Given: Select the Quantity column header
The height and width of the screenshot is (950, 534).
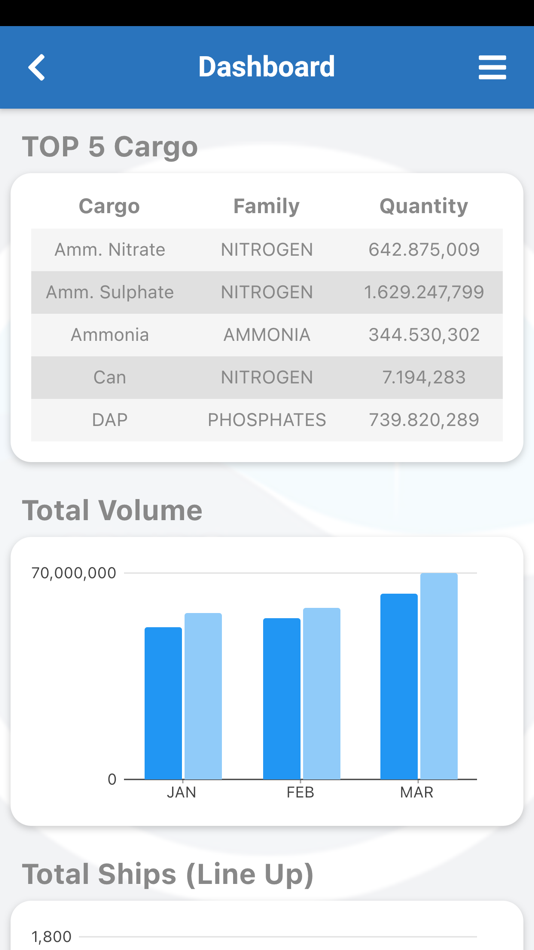Looking at the screenshot, I should tap(424, 206).
